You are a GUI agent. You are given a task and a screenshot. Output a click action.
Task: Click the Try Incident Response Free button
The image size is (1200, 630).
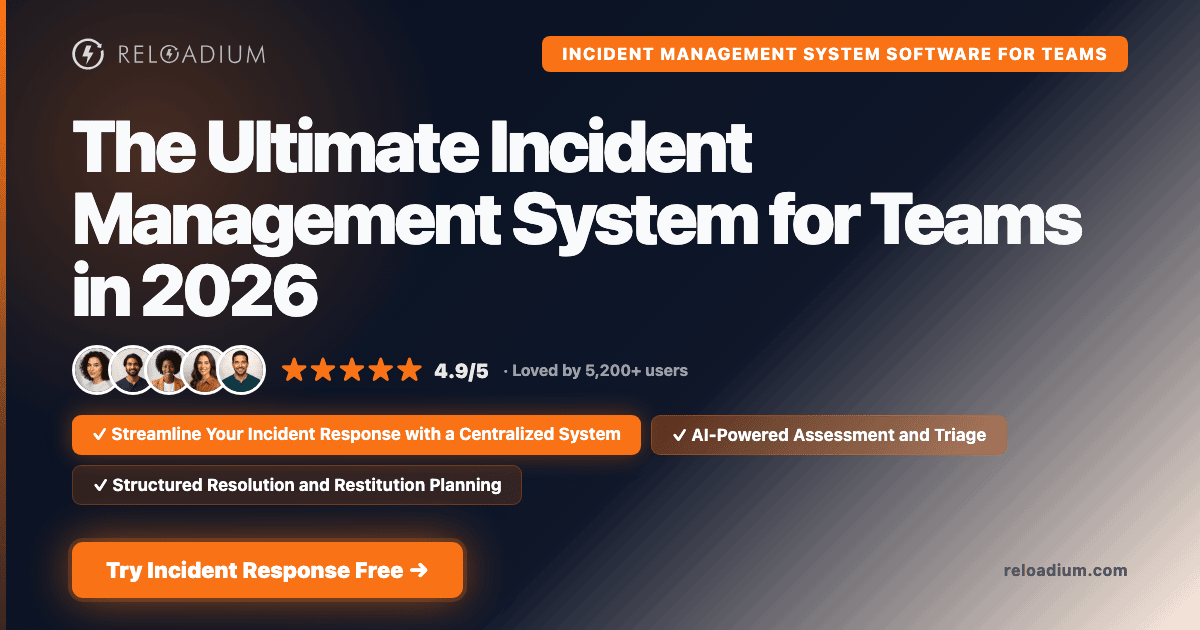(x=267, y=570)
